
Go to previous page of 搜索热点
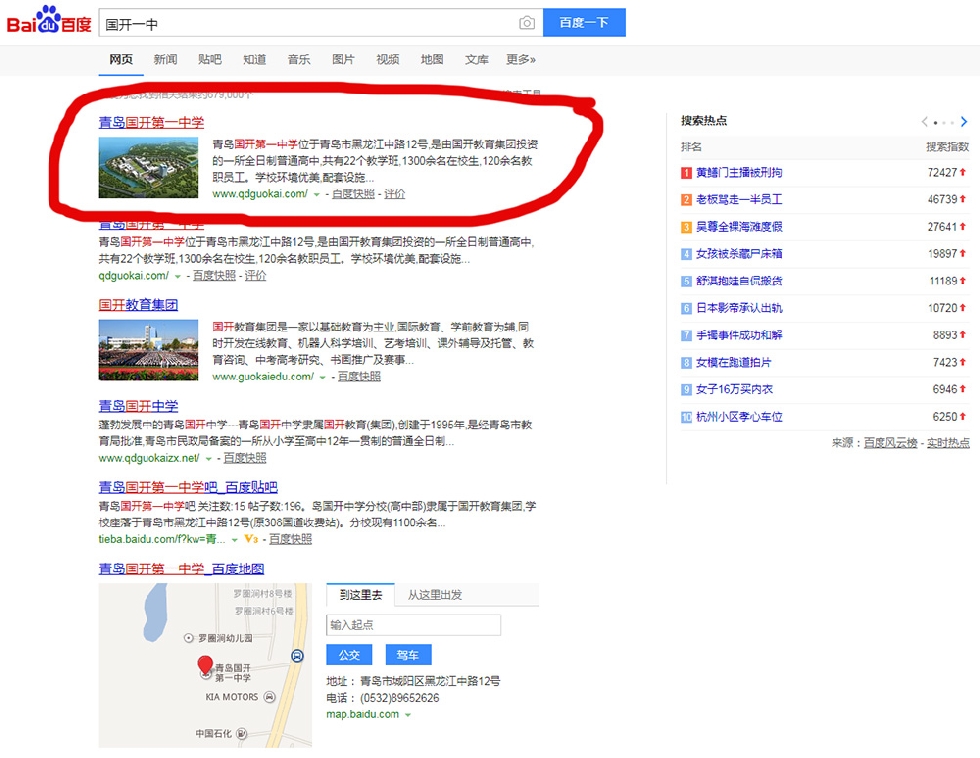(x=924, y=122)
